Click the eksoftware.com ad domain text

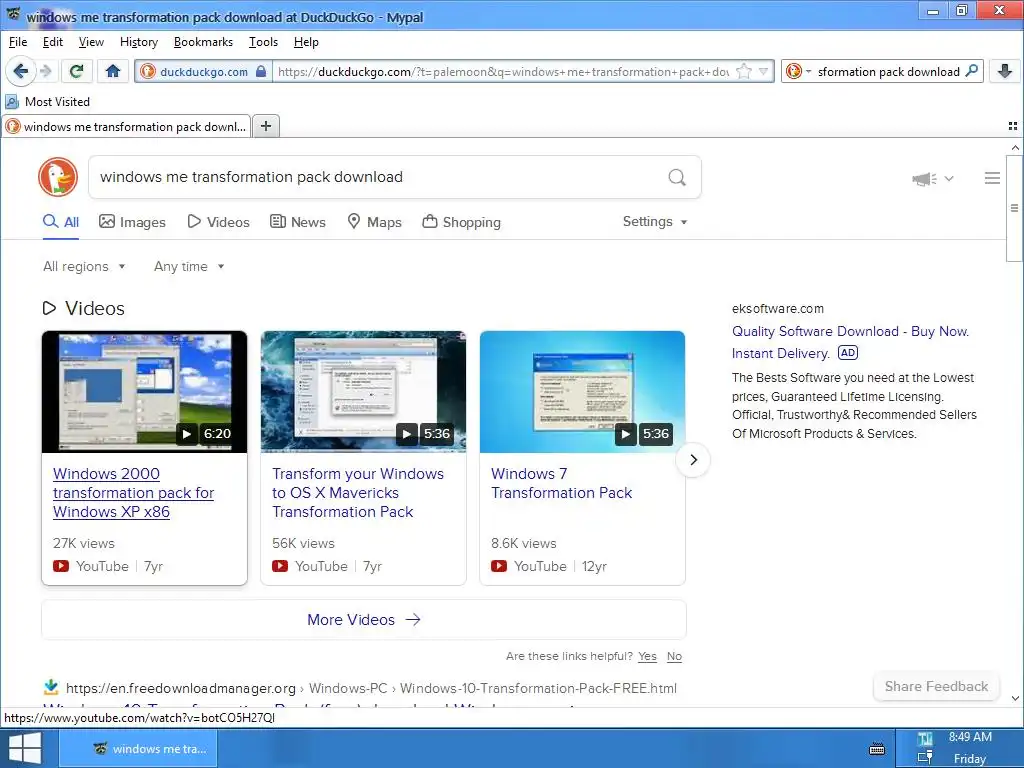coord(778,309)
